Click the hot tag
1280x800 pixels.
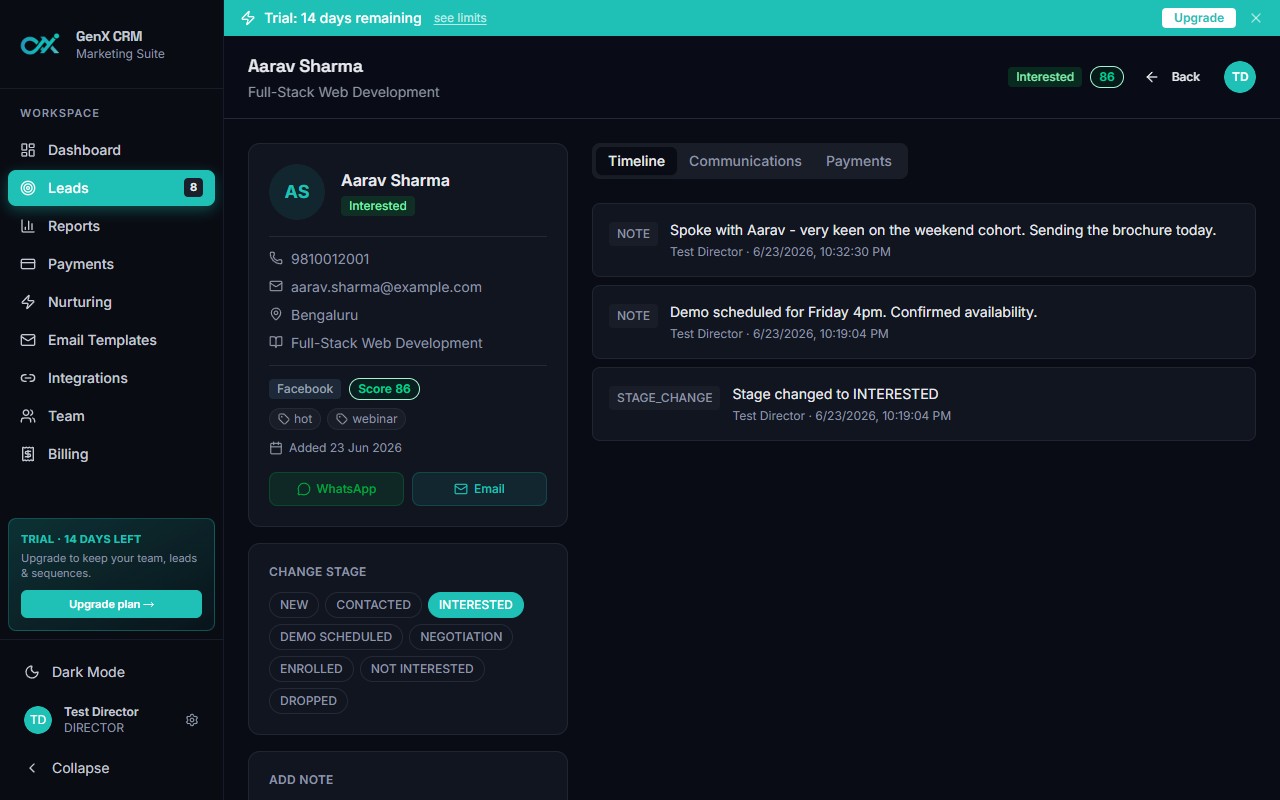(295, 419)
